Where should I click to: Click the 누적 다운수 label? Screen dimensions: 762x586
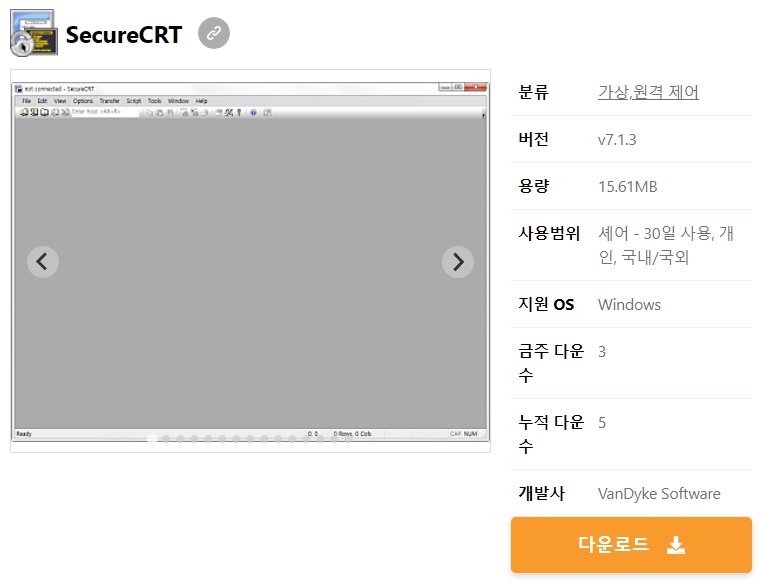point(551,434)
